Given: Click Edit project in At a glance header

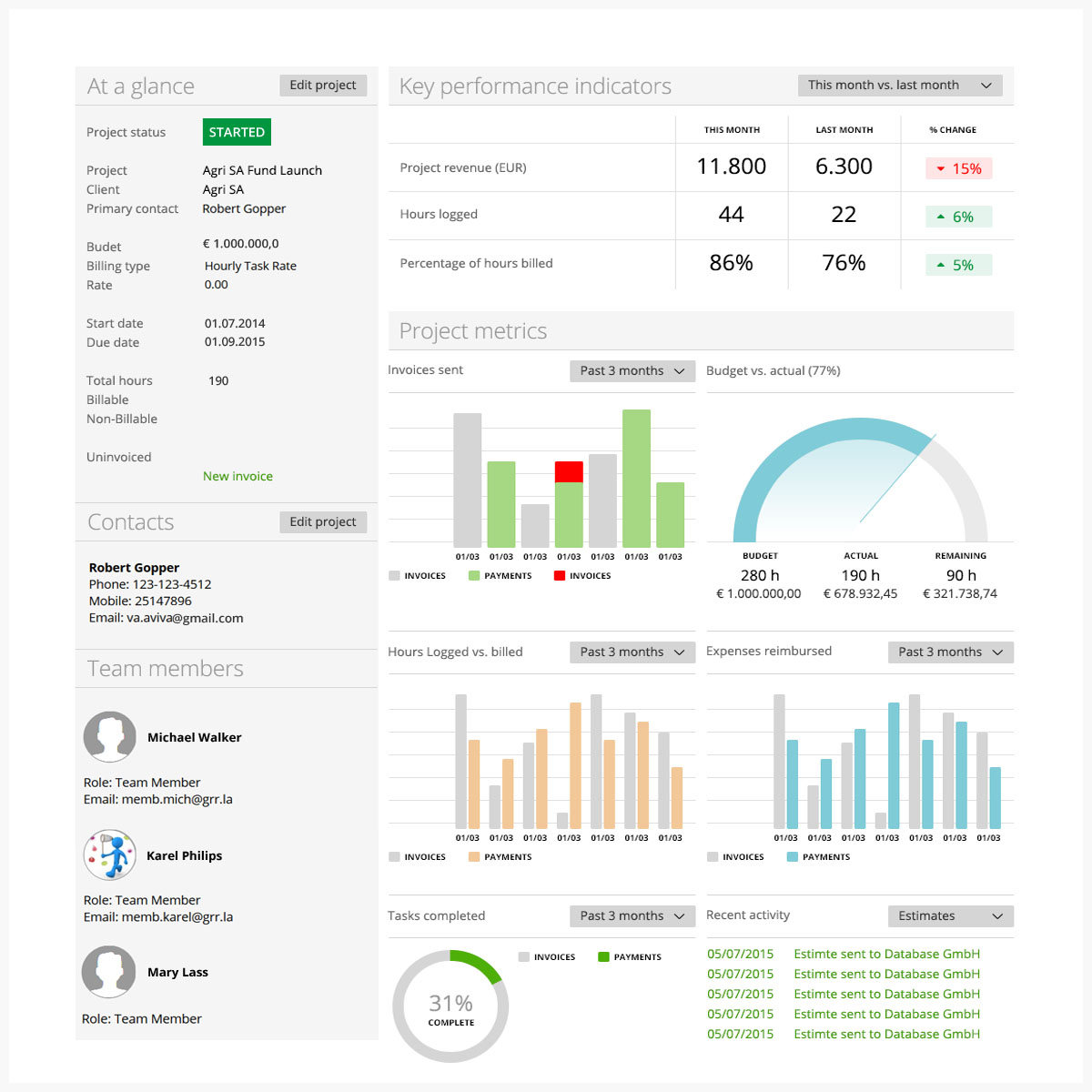Looking at the screenshot, I should coord(323,86).
